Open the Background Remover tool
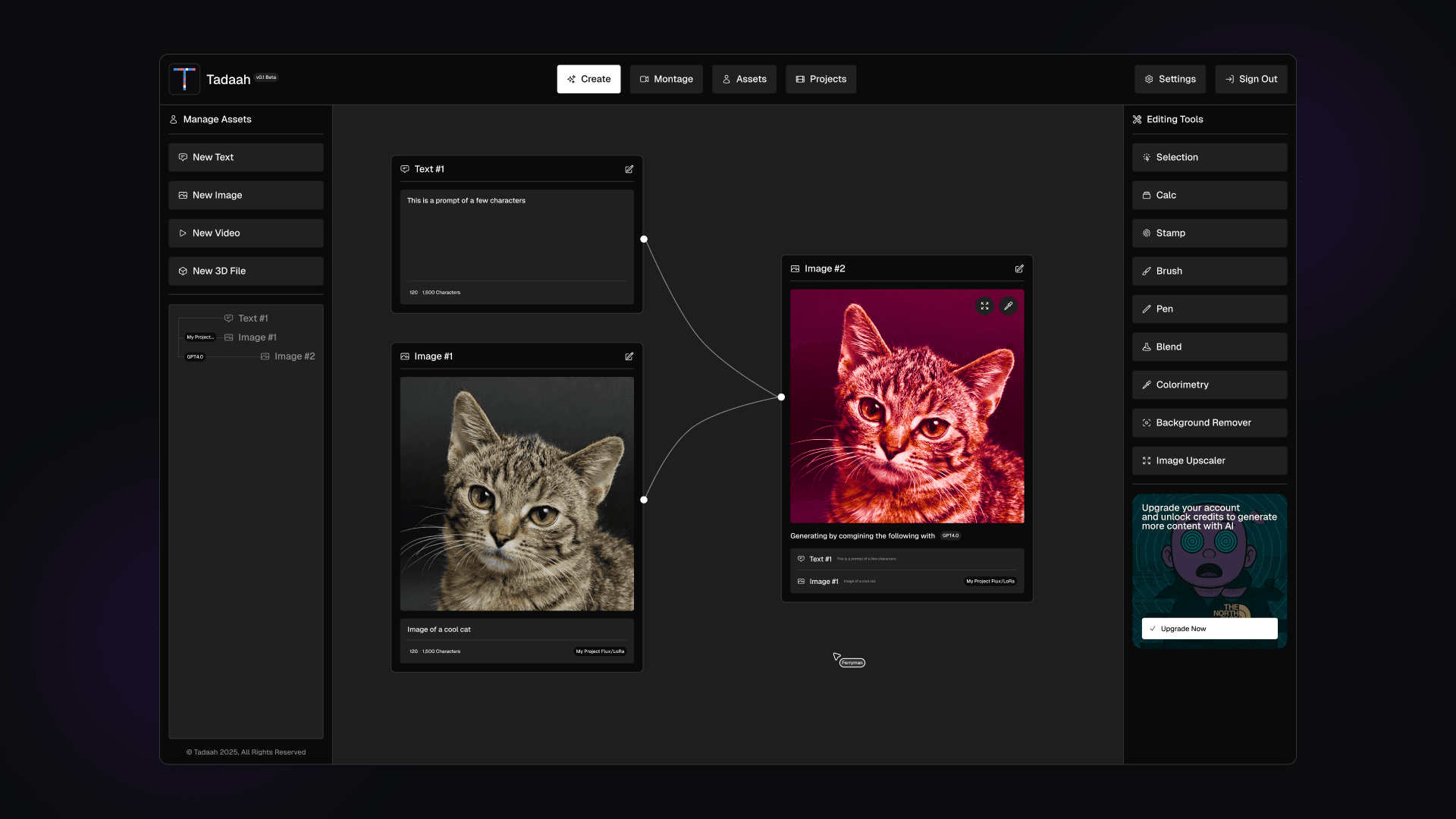This screenshot has height=819, width=1456. pos(1210,422)
